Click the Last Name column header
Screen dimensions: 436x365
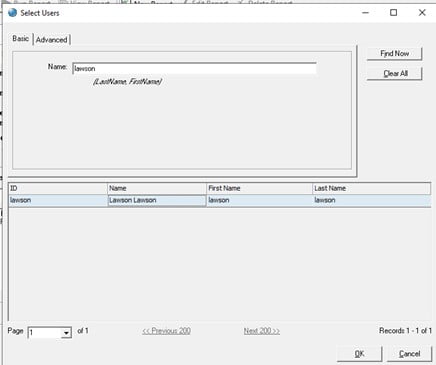pos(372,188)
